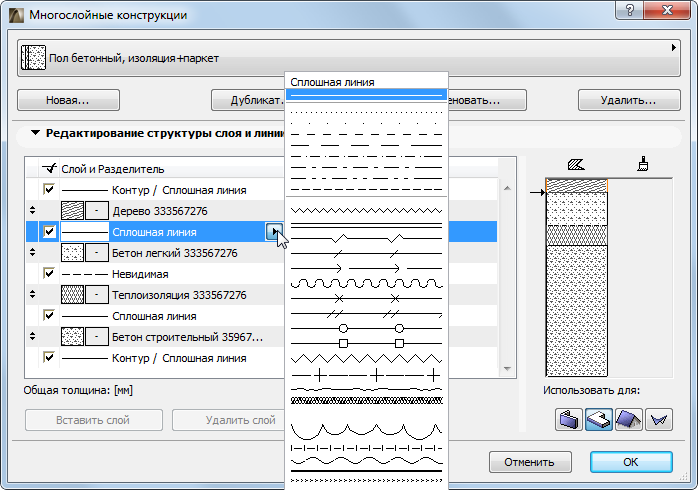Toggle the Невидимая line checkbox

49,273
